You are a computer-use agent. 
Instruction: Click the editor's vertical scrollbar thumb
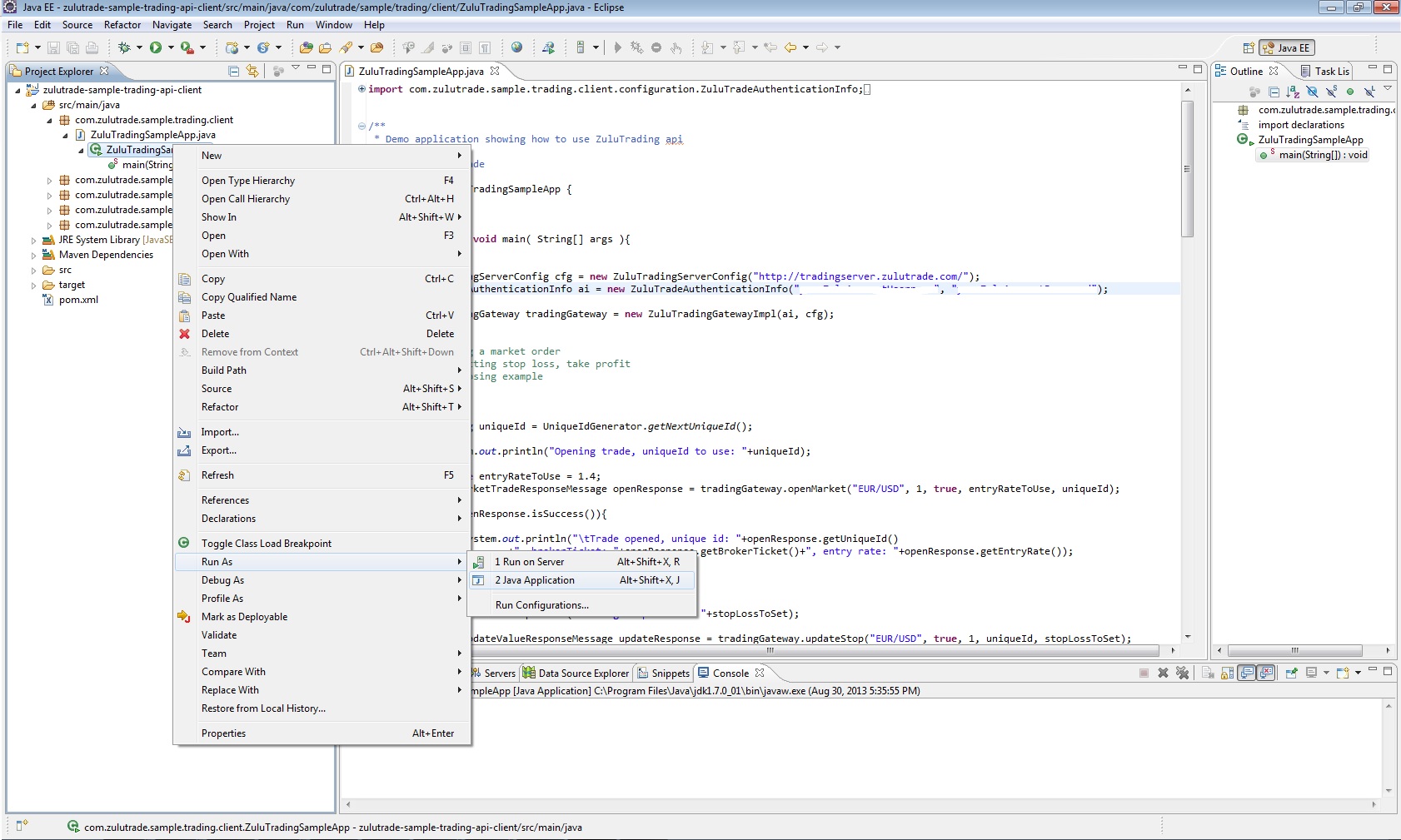click(x=1187, y=169)
